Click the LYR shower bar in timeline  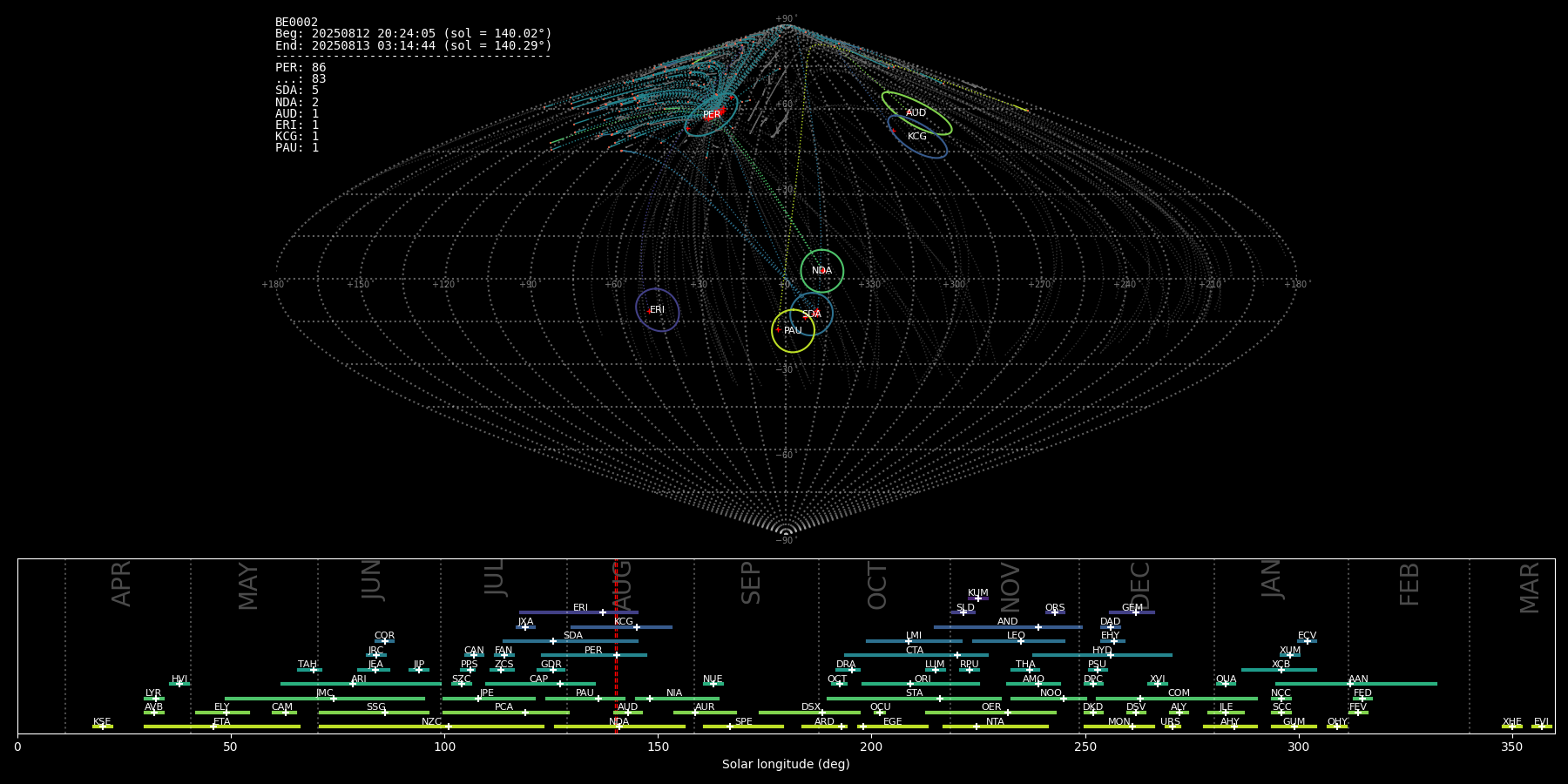[154, 698]
